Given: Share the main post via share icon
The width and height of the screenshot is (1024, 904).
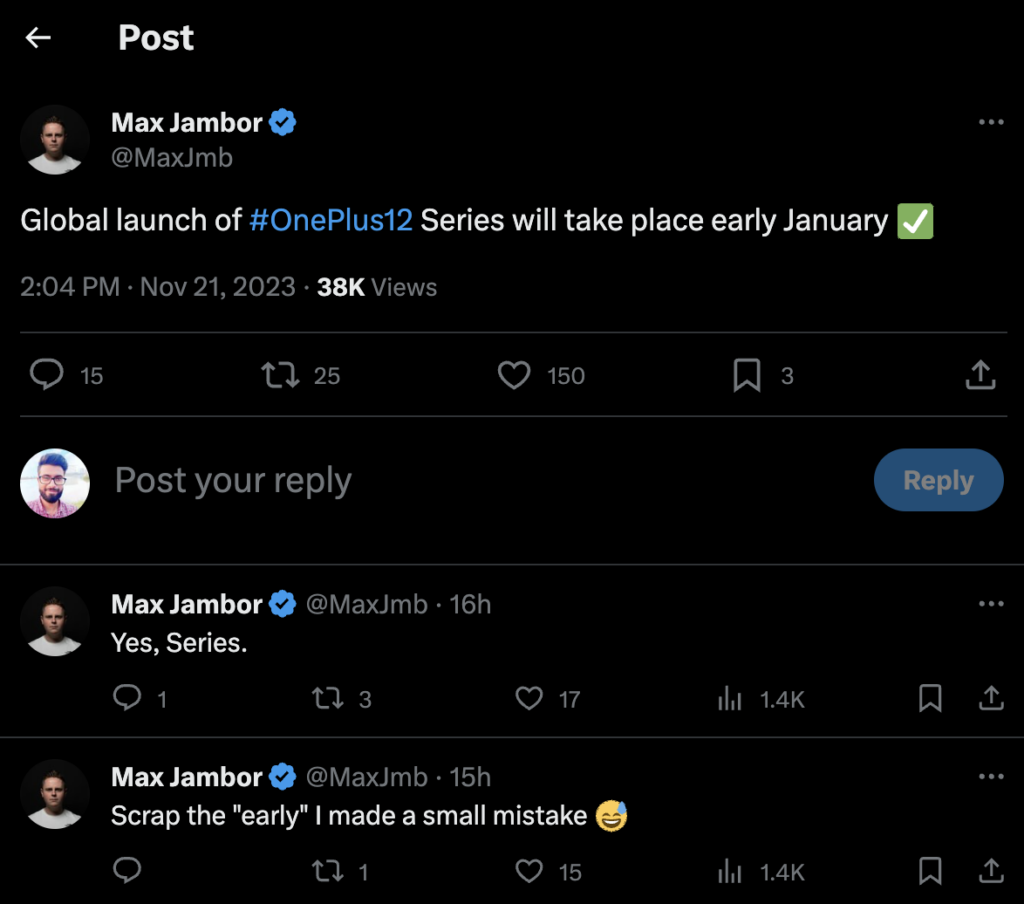Looking at the screenshot, I should [980, 375].
